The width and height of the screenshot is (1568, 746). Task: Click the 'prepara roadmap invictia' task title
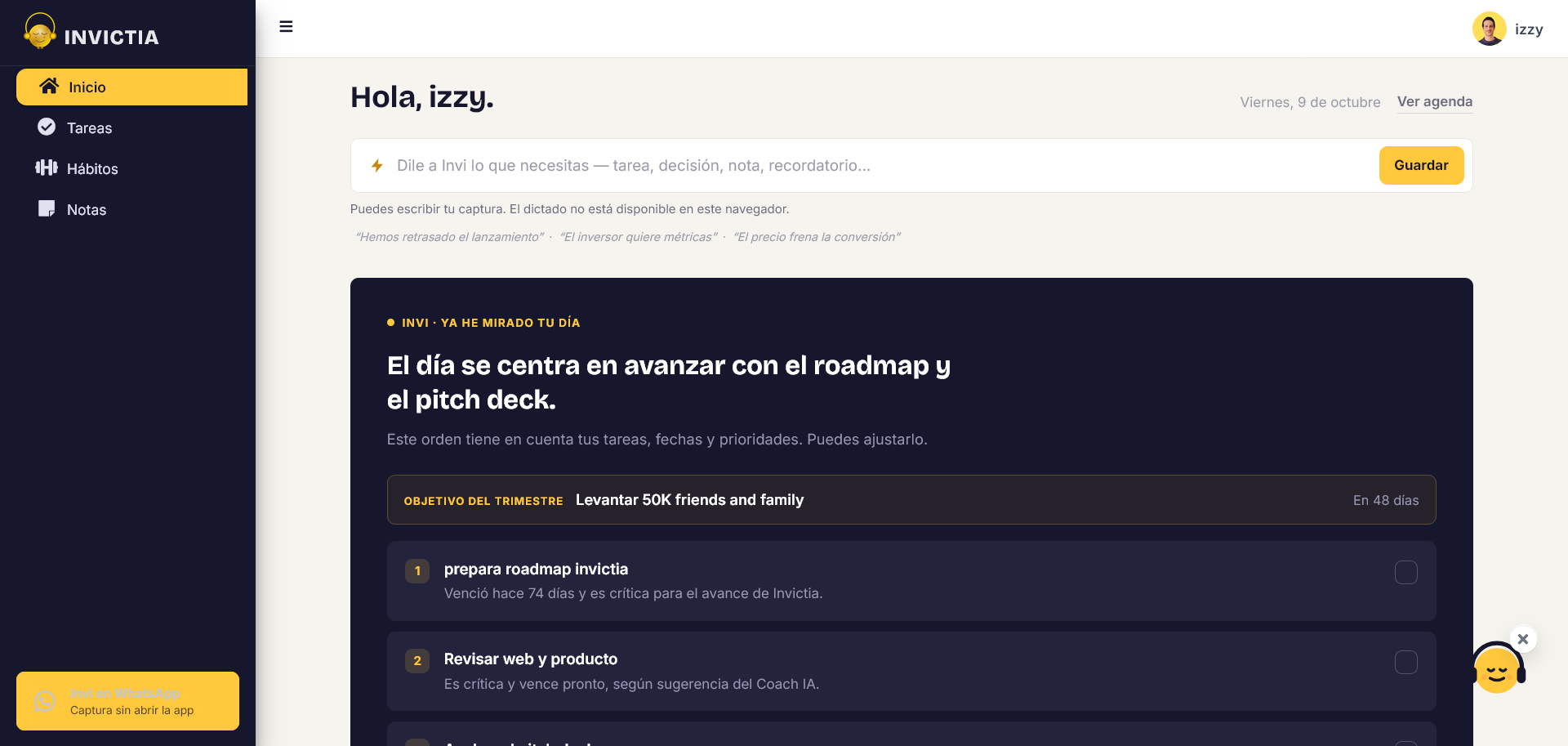click(536, 569)
